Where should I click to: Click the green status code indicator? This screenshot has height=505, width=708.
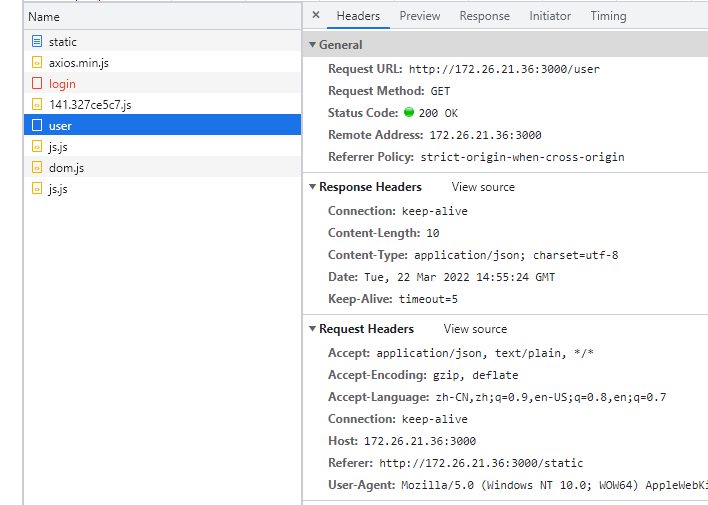click(x=408, y=113)
